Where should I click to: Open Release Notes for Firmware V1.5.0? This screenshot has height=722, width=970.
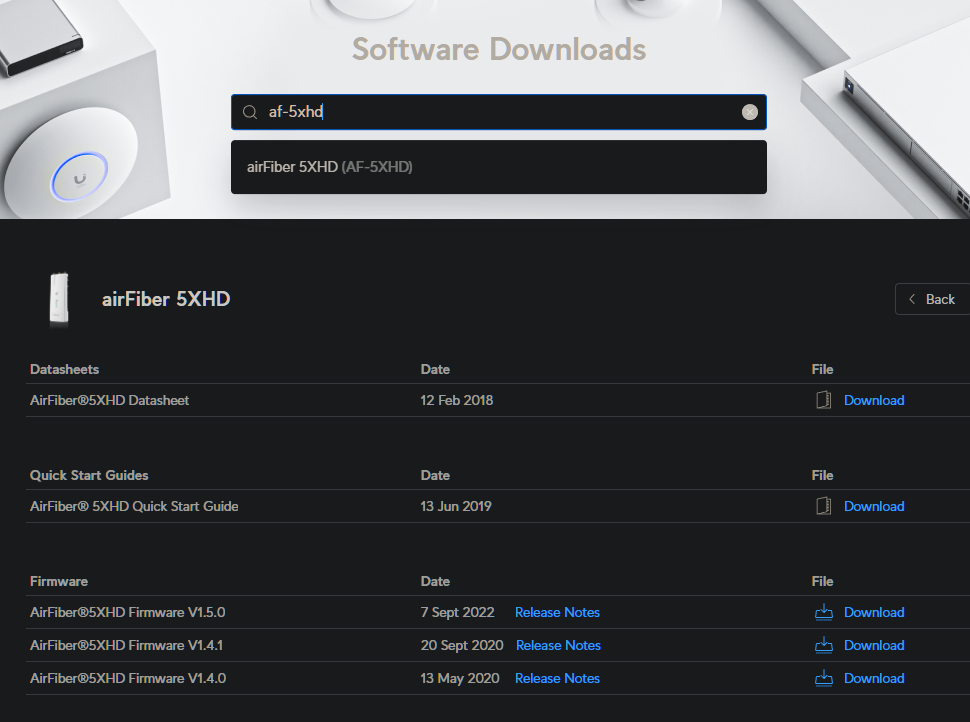pos(557,612)
